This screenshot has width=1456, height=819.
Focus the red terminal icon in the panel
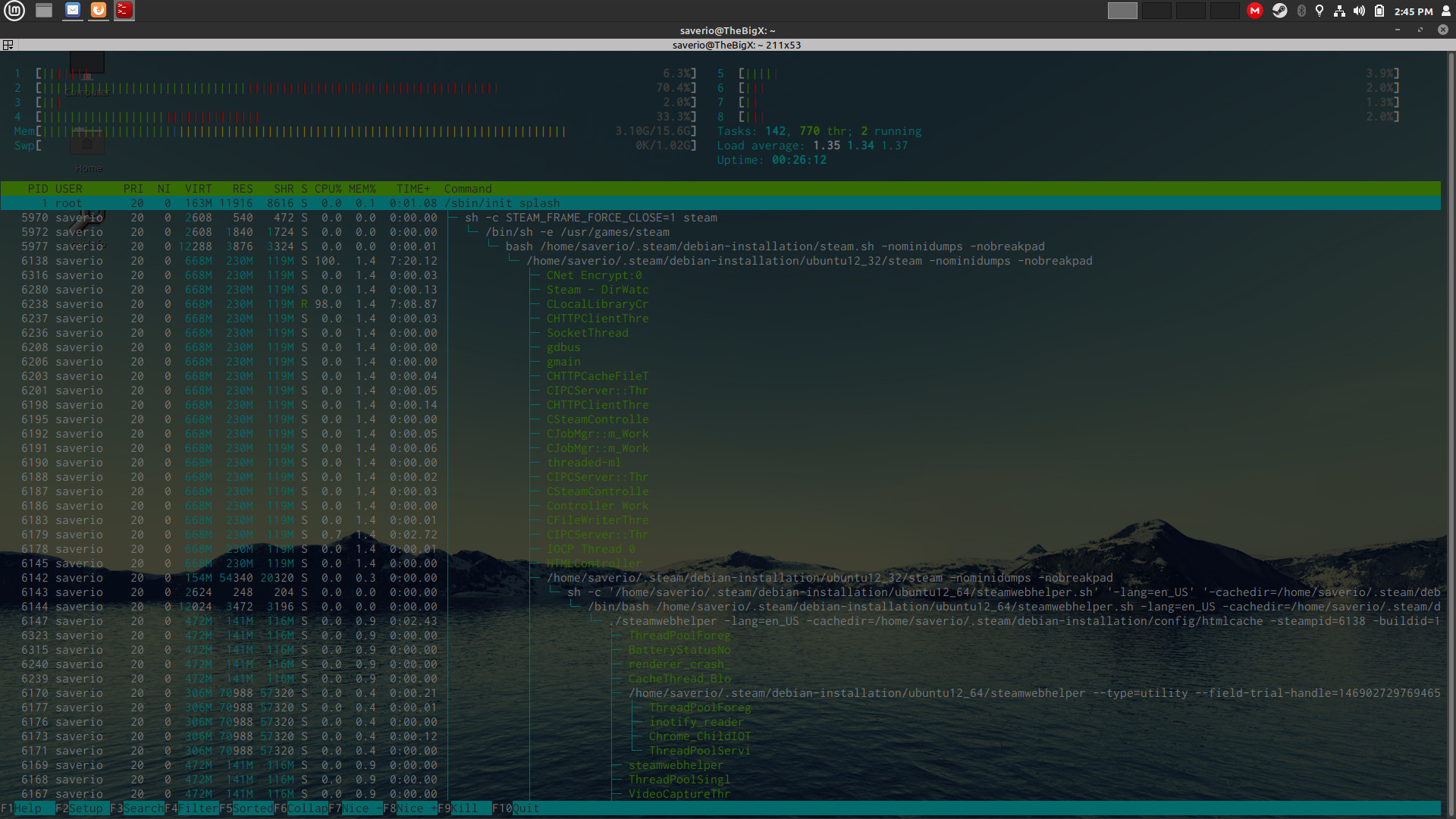pyautogui.click(x=124, y=11)
